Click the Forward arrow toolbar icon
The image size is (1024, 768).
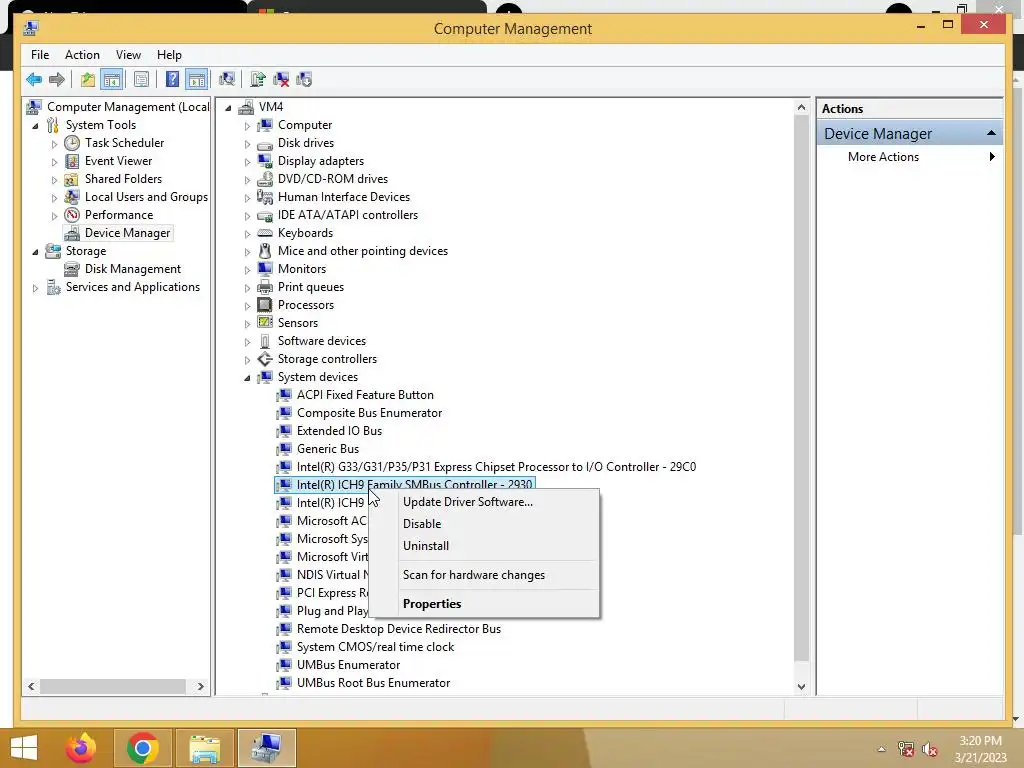57,80
